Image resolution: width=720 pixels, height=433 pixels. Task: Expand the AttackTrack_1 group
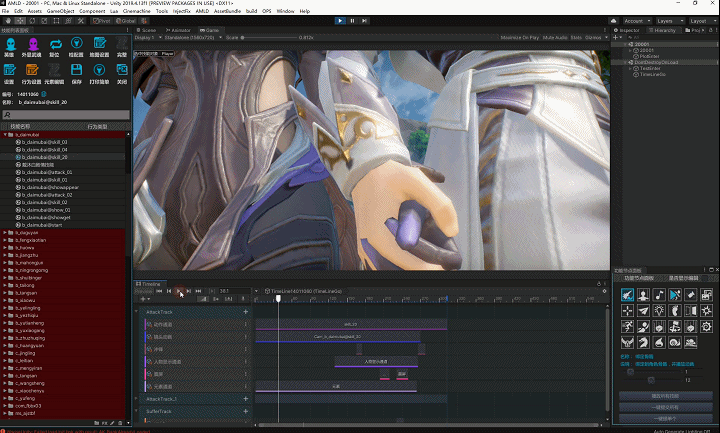136,399
